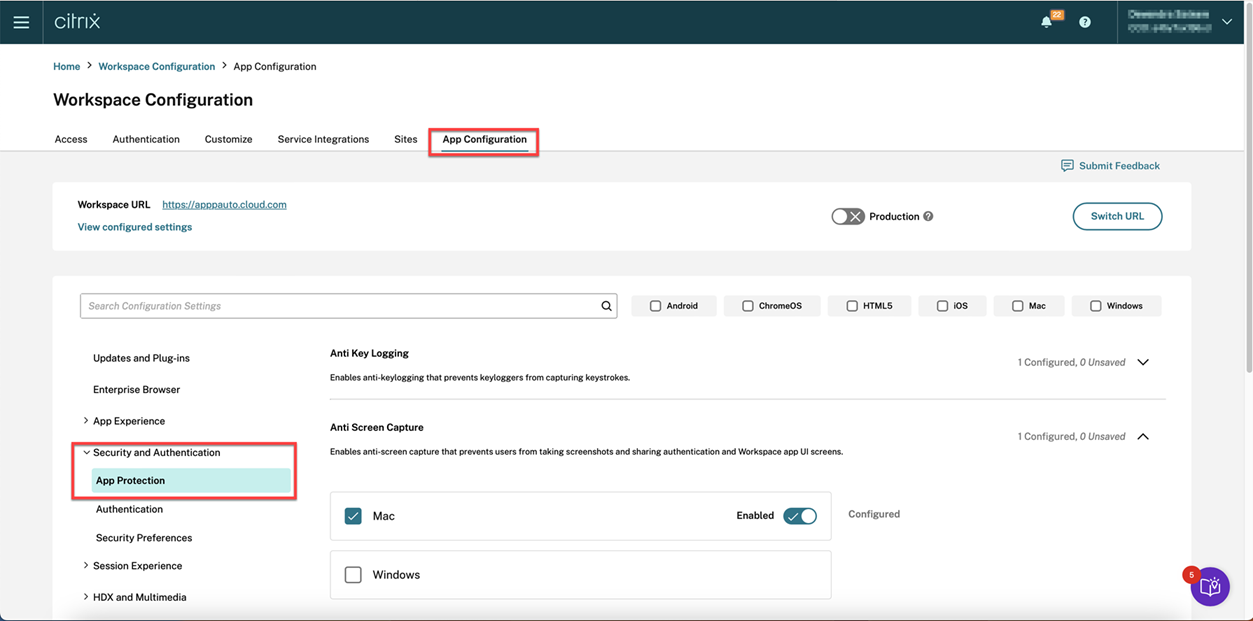The image size is (1253, 621).
Task: Open the Workspace Configuration breadcrumb link
Action: tap(157, 66)
